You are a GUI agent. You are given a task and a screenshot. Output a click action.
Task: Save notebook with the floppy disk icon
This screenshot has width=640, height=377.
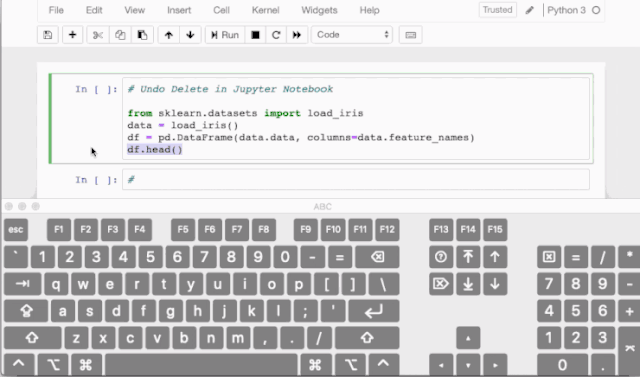point(48,35)
